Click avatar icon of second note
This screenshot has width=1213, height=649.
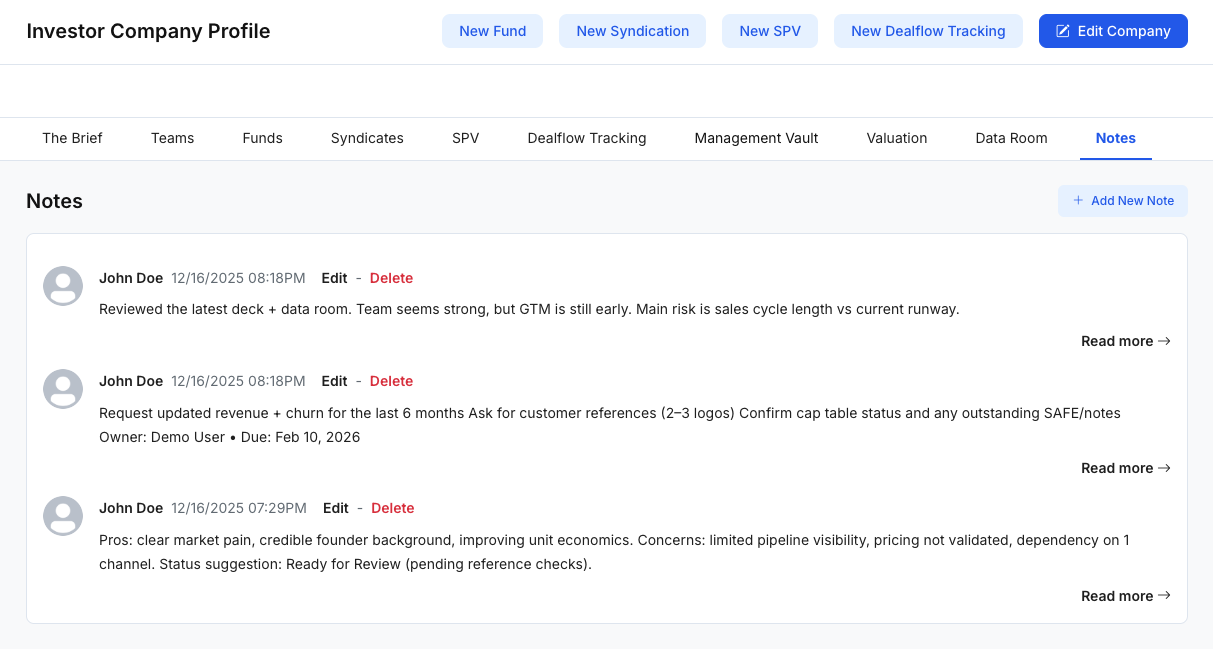[x=63, y=389]
